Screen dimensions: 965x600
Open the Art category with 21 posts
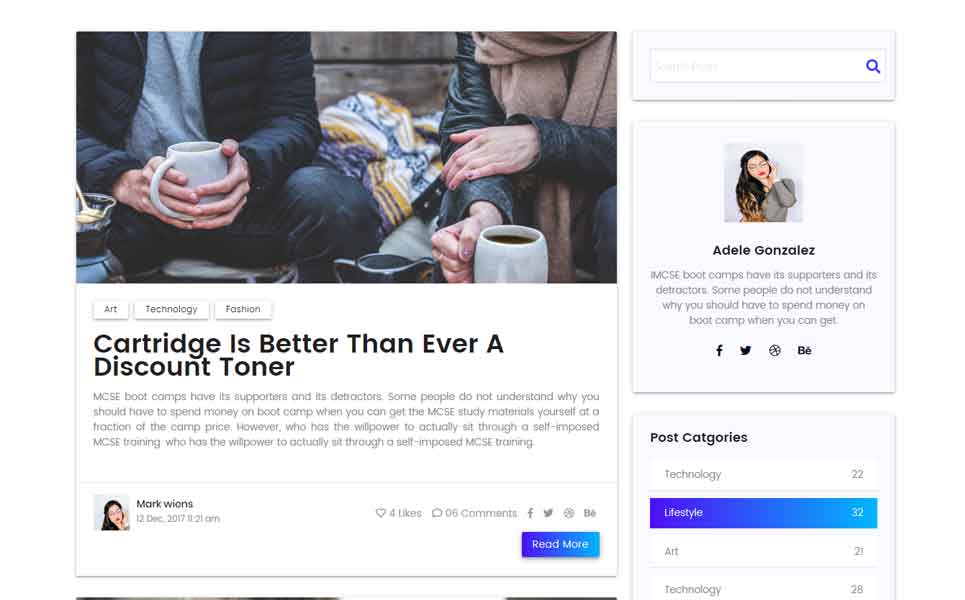pyautogui.click(x=763, y=551)
